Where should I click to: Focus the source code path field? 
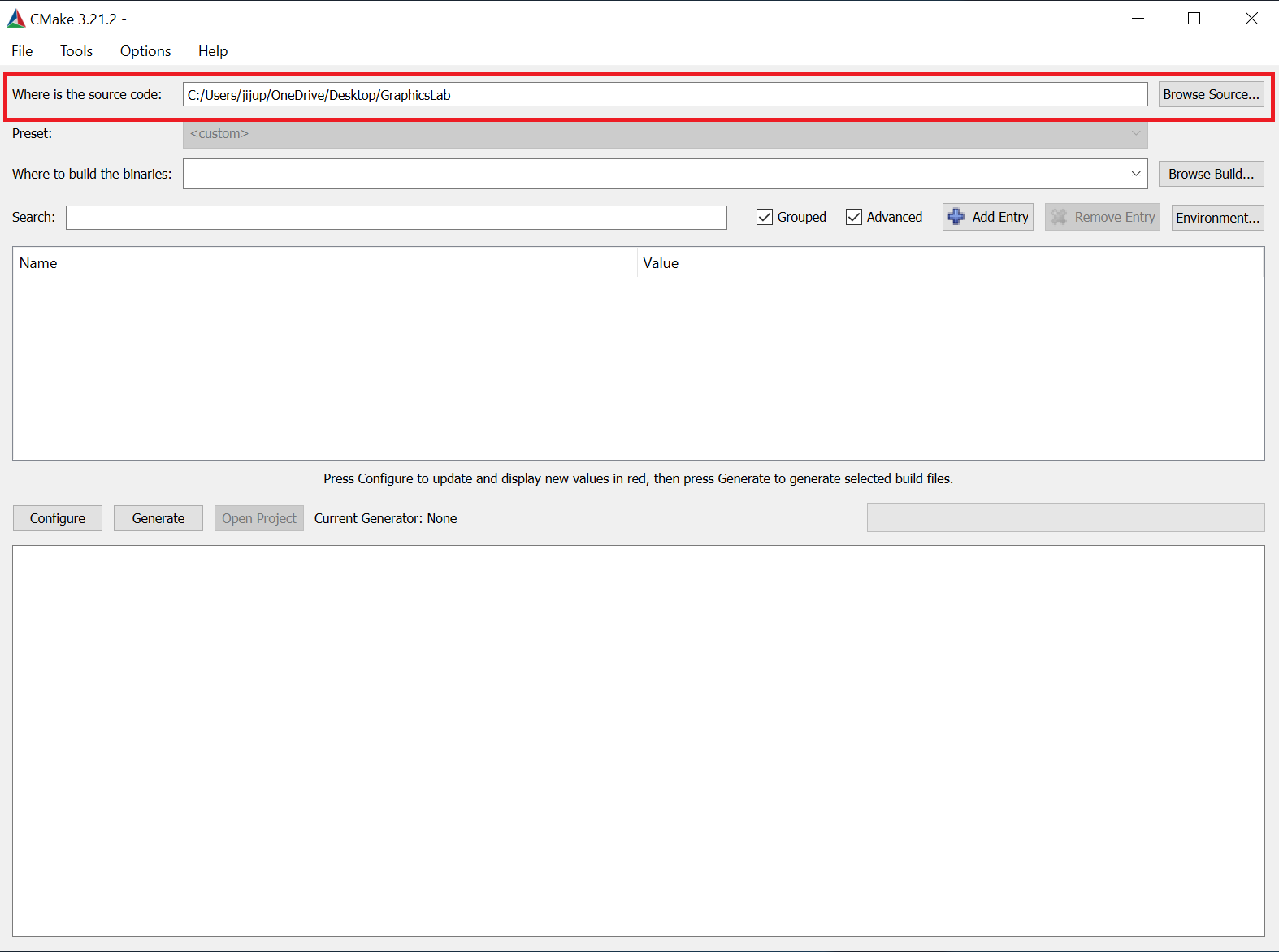(x=665, y=94)
